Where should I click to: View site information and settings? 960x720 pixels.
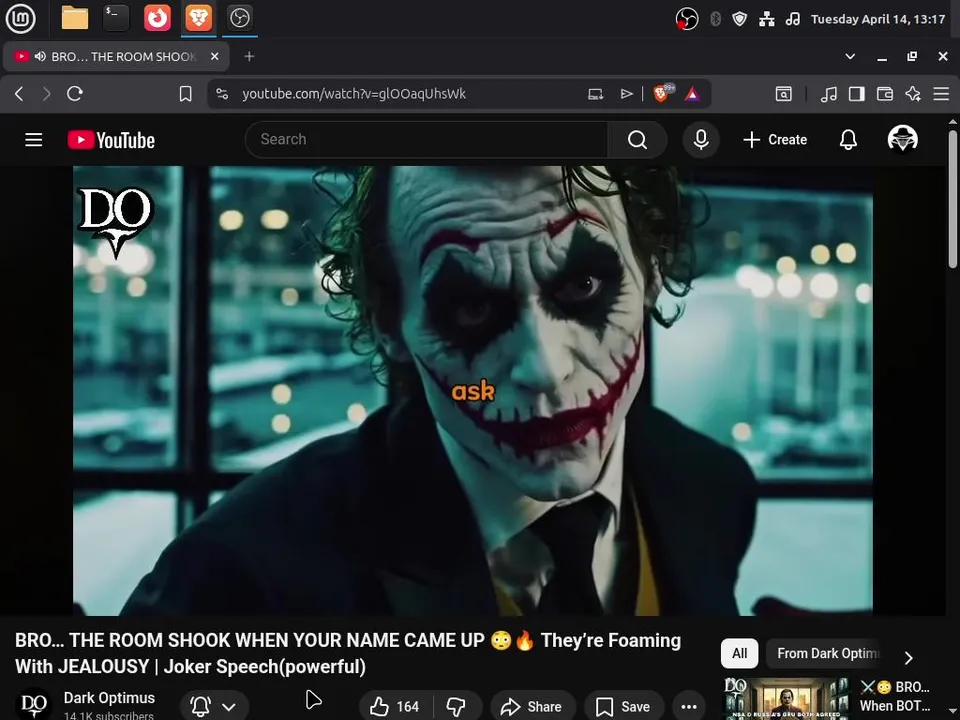coord(222,94)
